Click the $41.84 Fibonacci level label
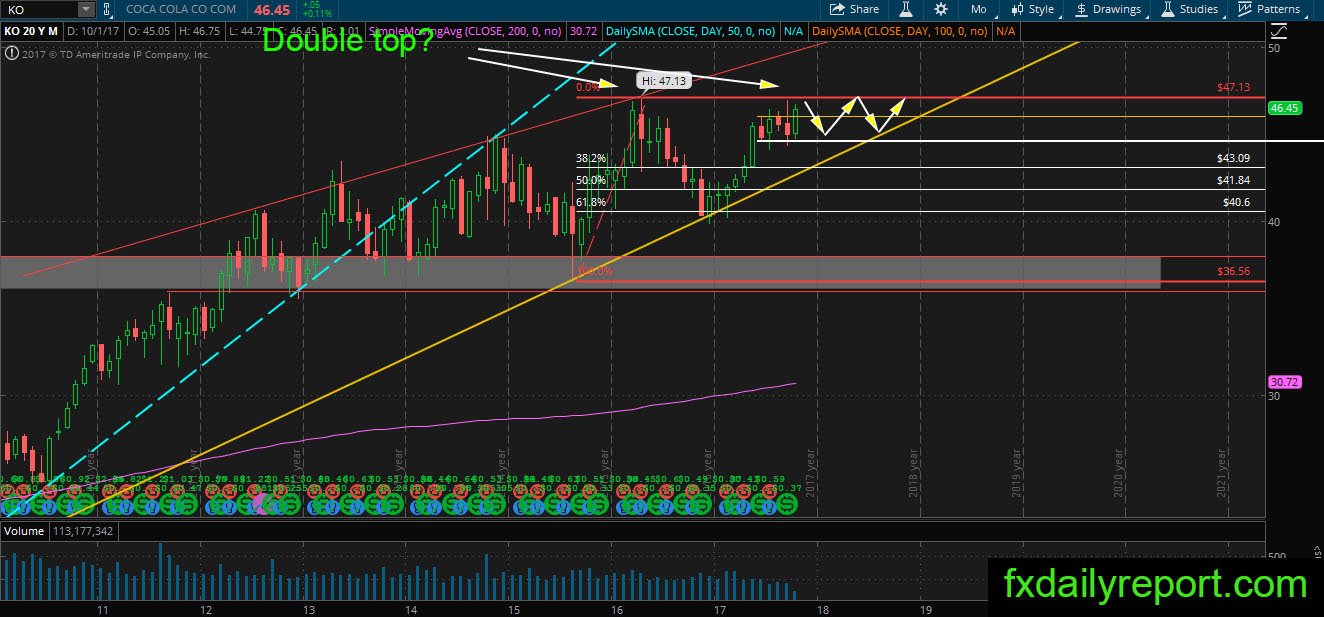 pos(1234,180)
